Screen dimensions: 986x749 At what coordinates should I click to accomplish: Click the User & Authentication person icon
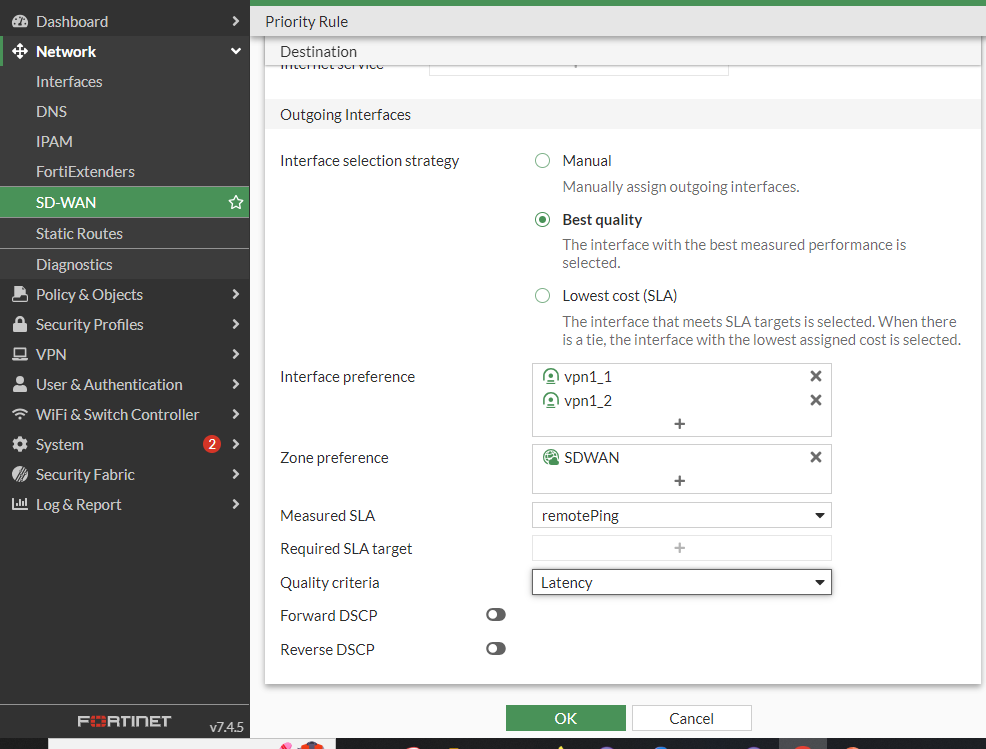point(20,384)
